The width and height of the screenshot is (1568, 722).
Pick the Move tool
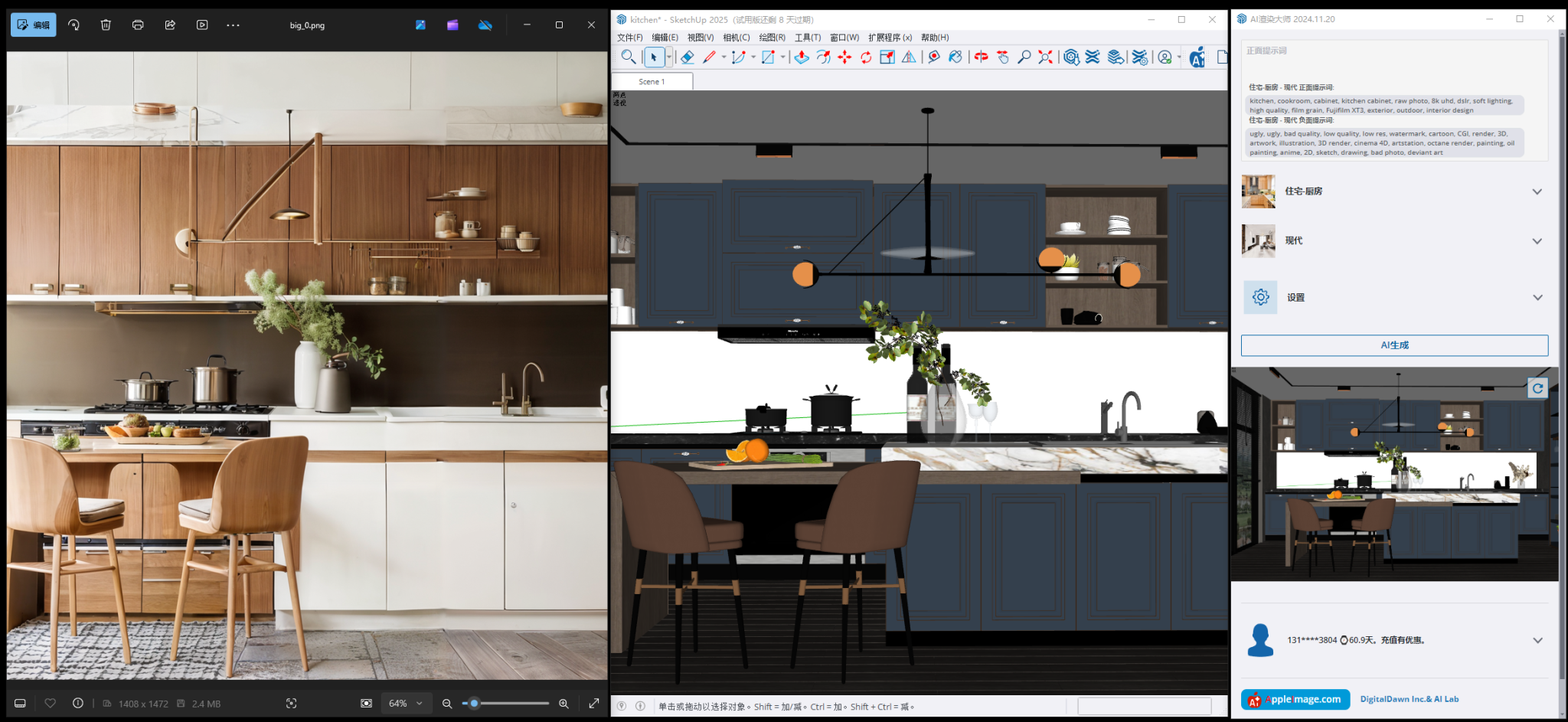pos(844,57)
